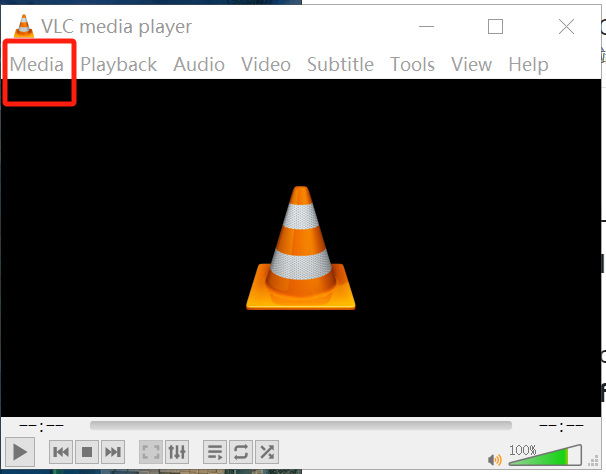Open the View menu
The image size is (606, 474).
[472, 64]
